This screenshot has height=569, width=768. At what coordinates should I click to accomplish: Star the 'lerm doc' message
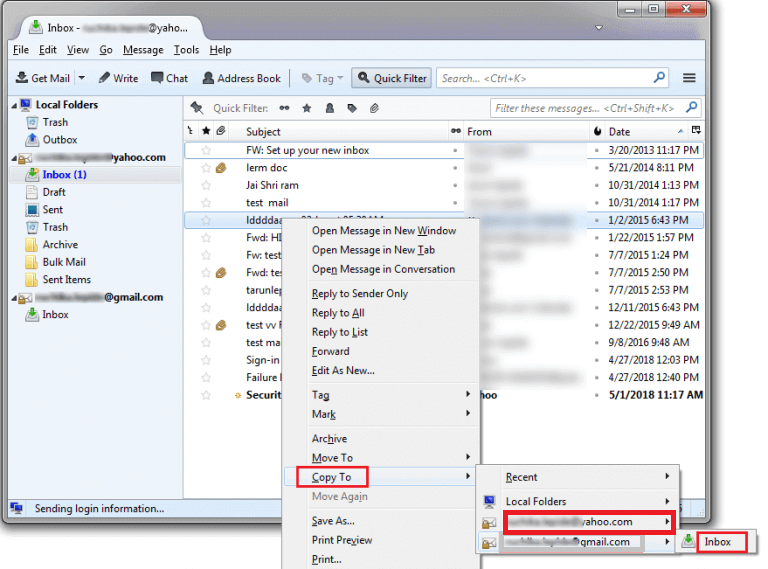click(x=206, y=168)
